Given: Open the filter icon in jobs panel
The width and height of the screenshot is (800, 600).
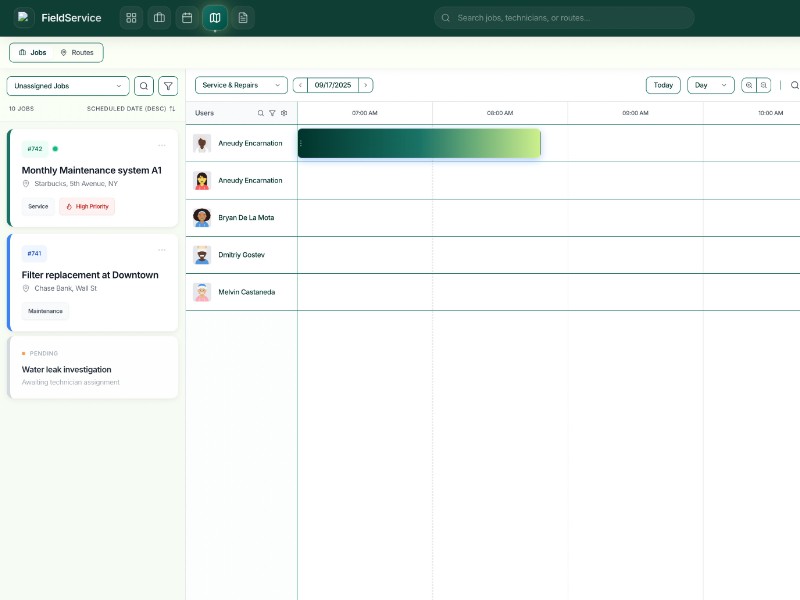Looking at the screenshot, I should (168, 86).
